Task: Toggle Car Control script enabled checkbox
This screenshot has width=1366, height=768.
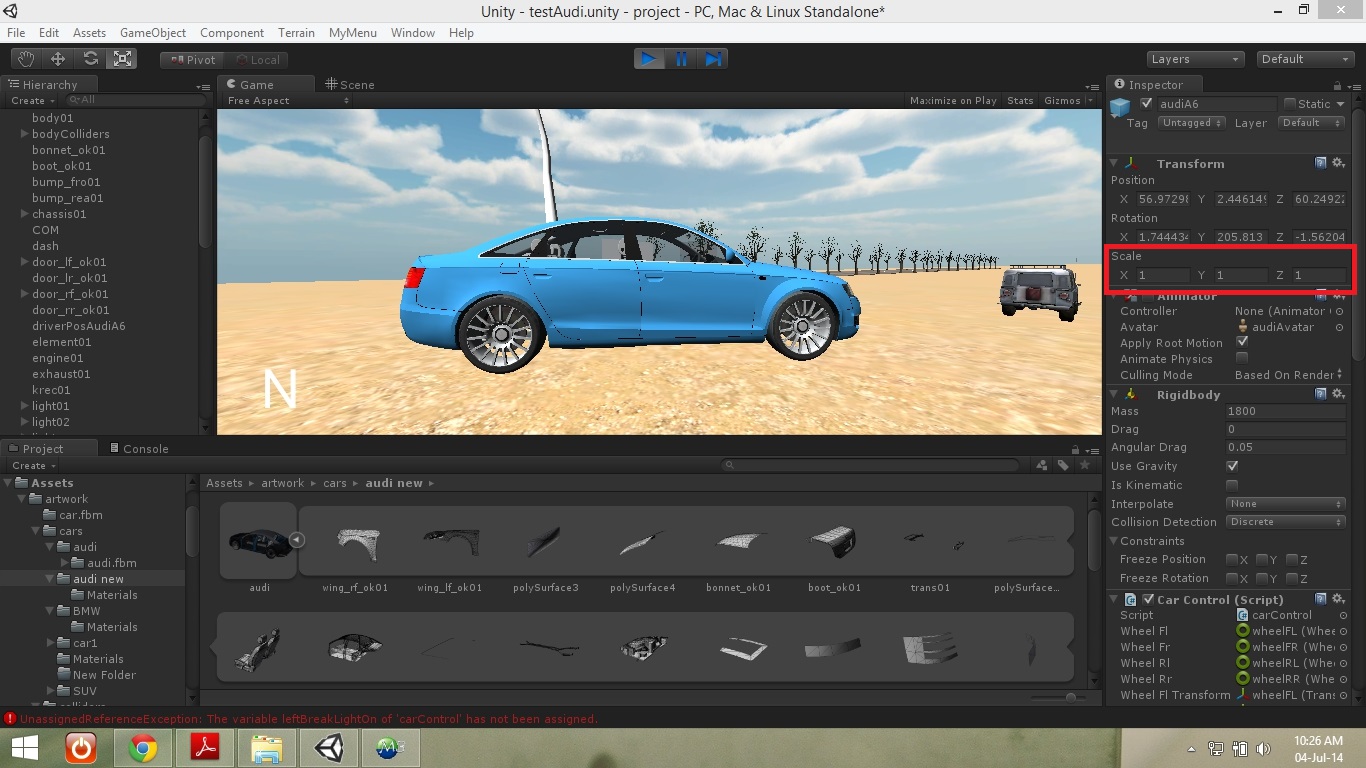Action: [1148, 599]
